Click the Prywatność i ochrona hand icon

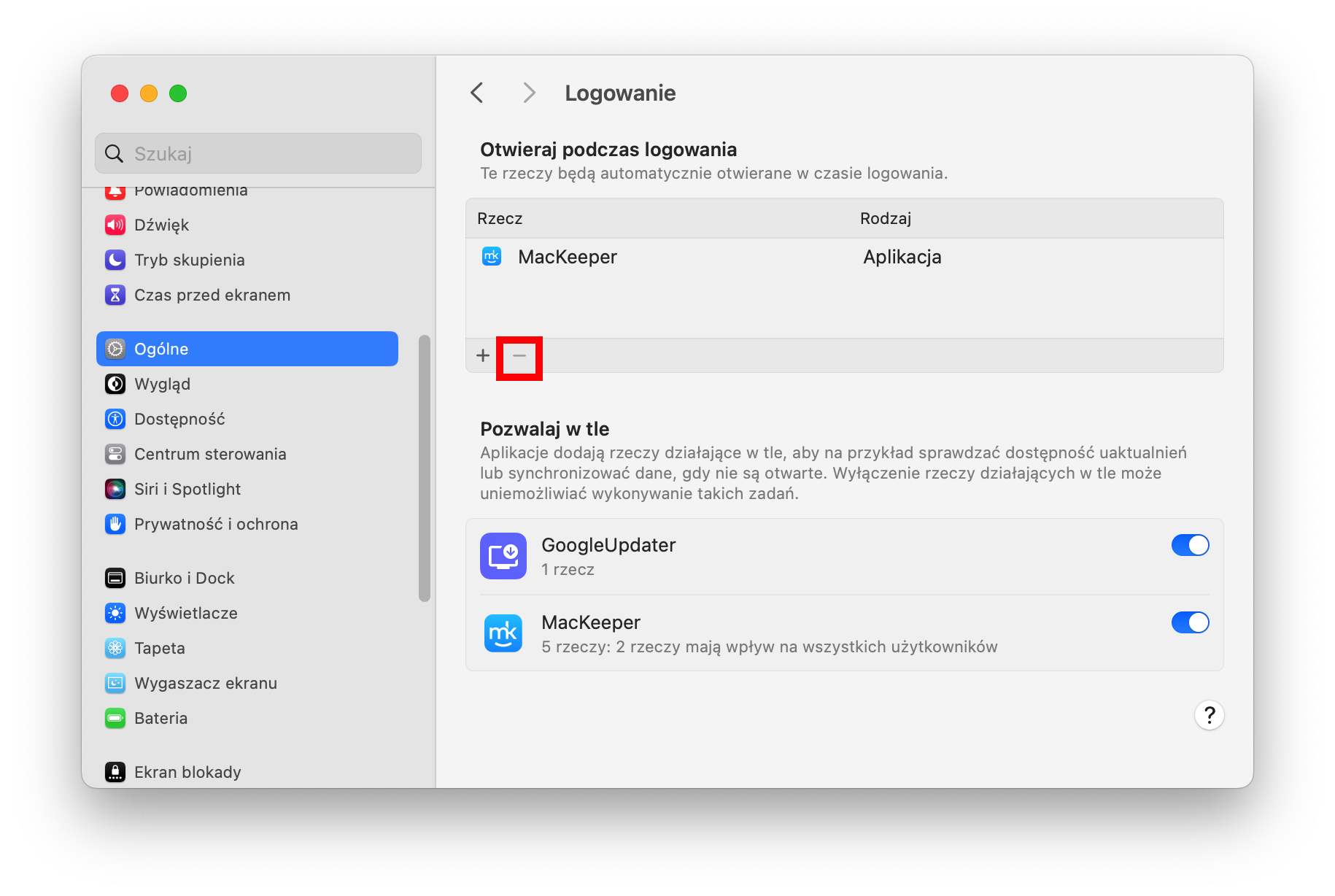(x=115, y=524)
